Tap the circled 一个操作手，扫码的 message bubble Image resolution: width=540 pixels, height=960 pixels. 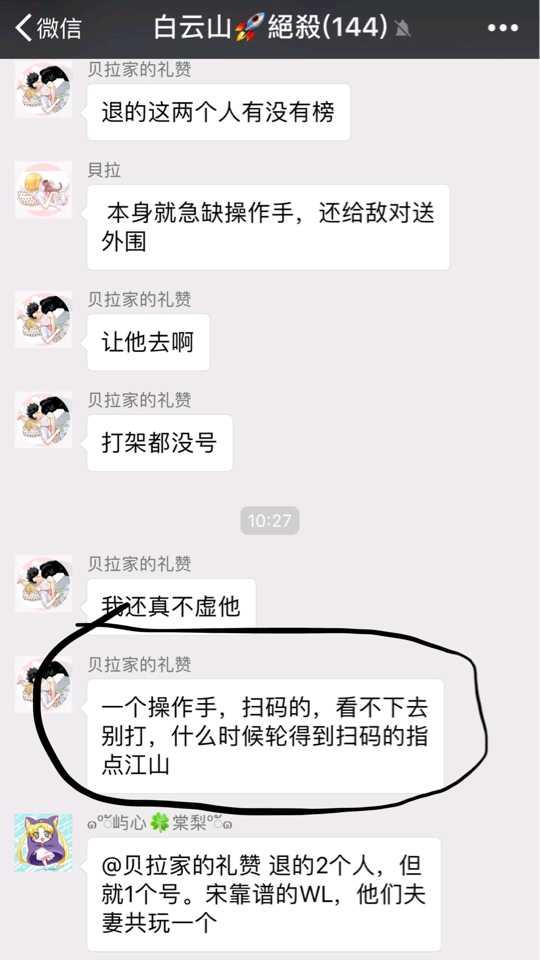(x=265, y=737)
